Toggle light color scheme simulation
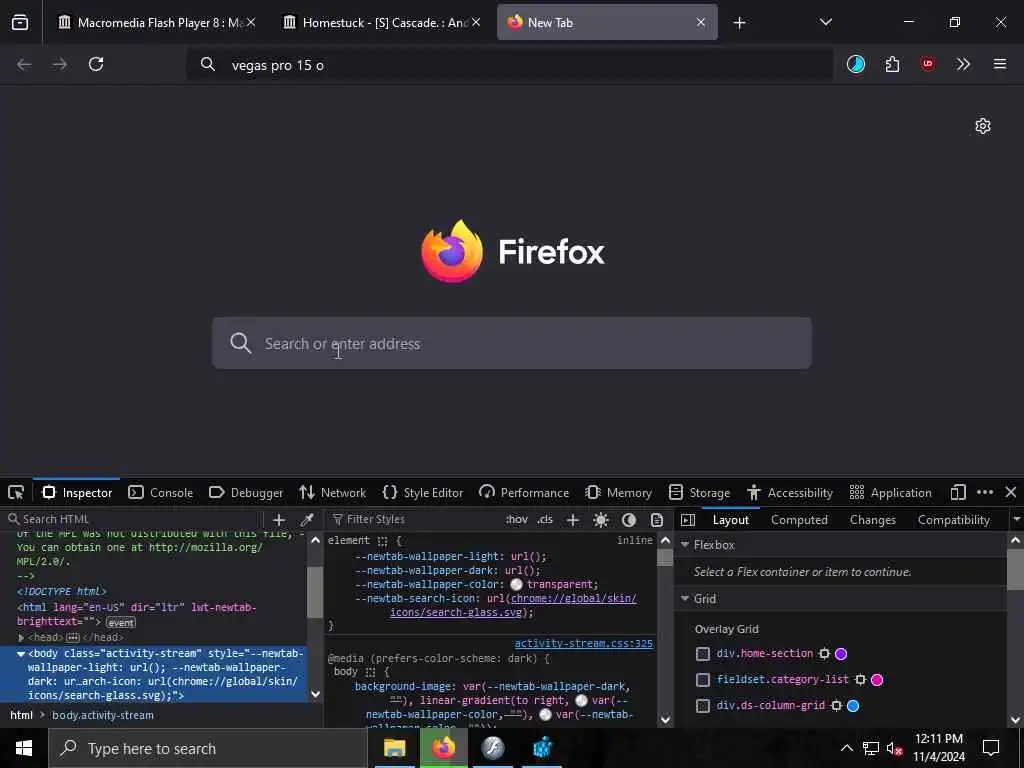This screenshot has width=1024, height=768. (601, 520)
